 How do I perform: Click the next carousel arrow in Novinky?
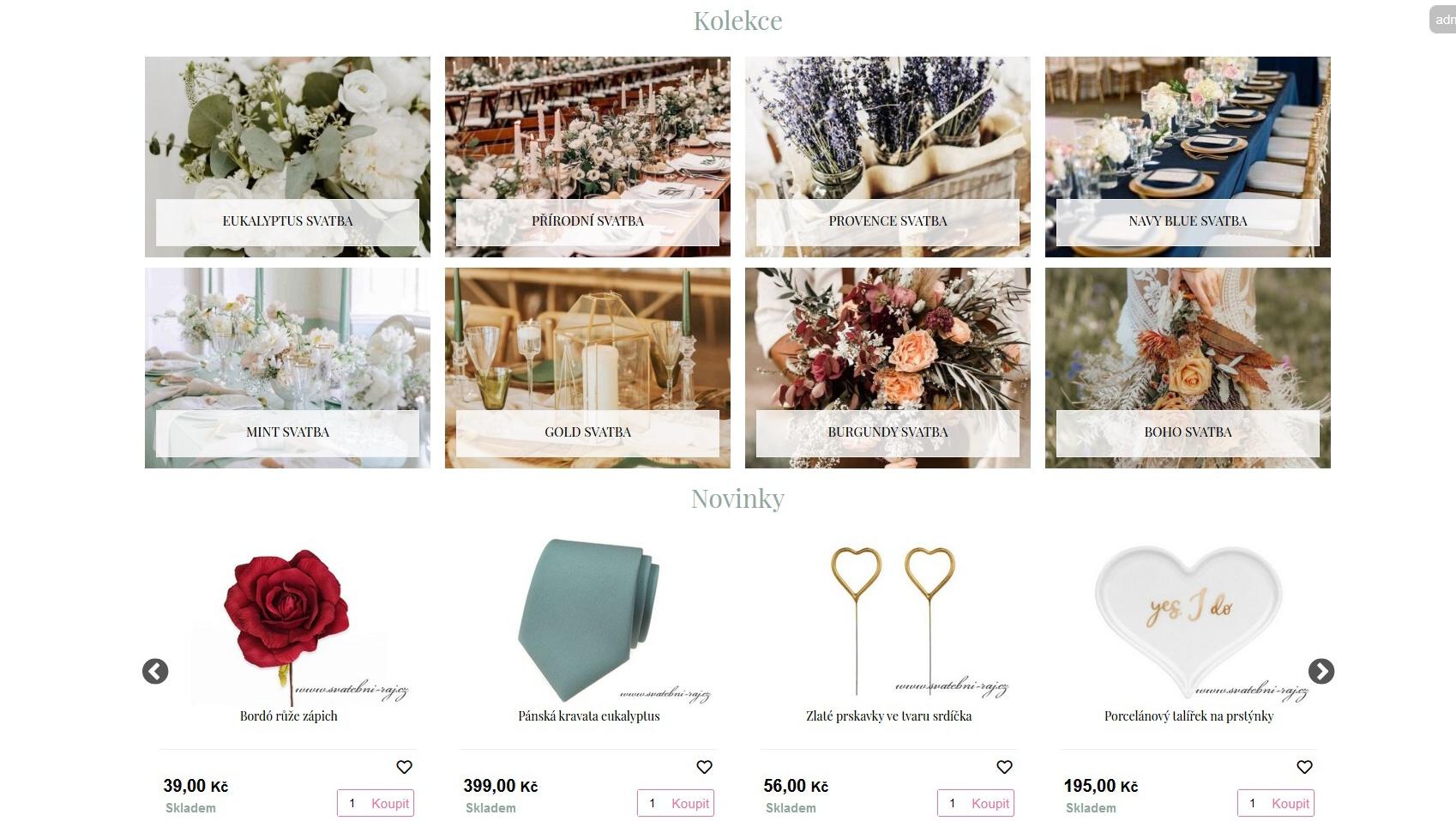click(x=1321, y=671)
